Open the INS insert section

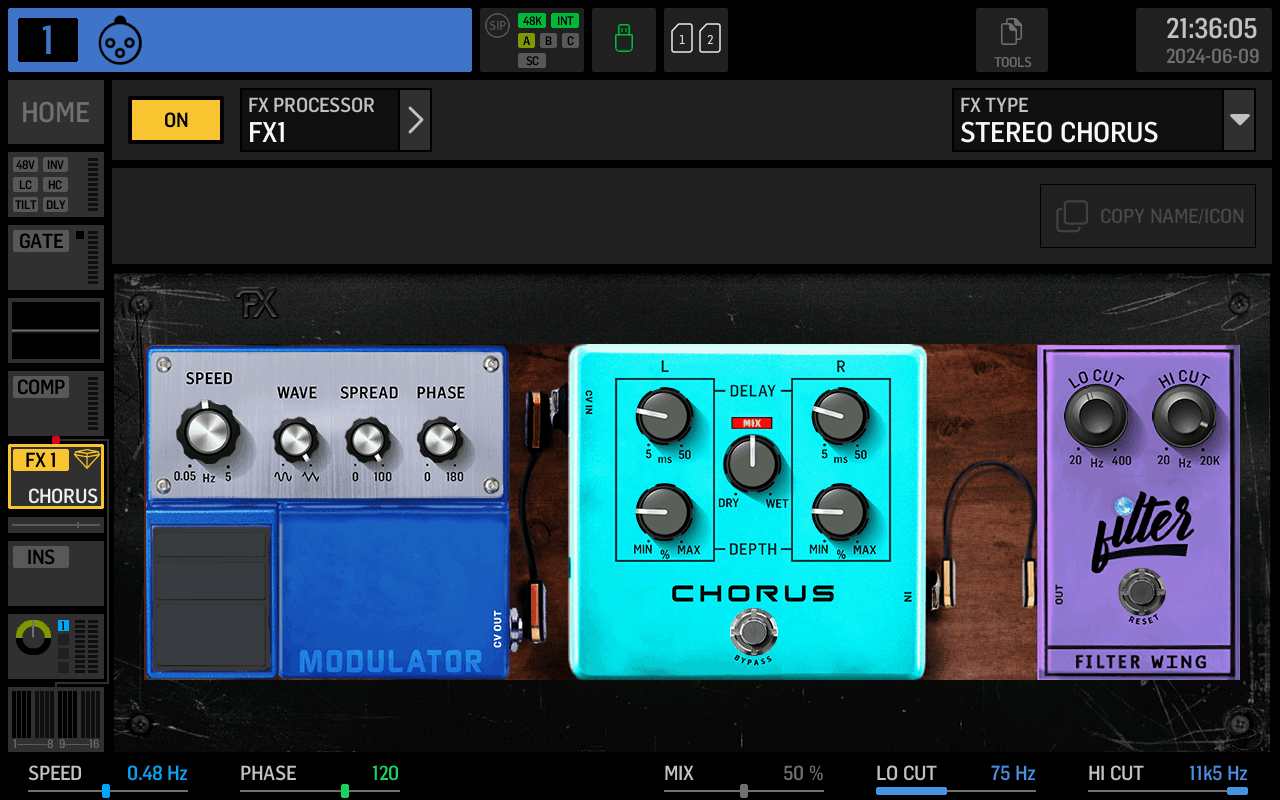coord(56,573)
